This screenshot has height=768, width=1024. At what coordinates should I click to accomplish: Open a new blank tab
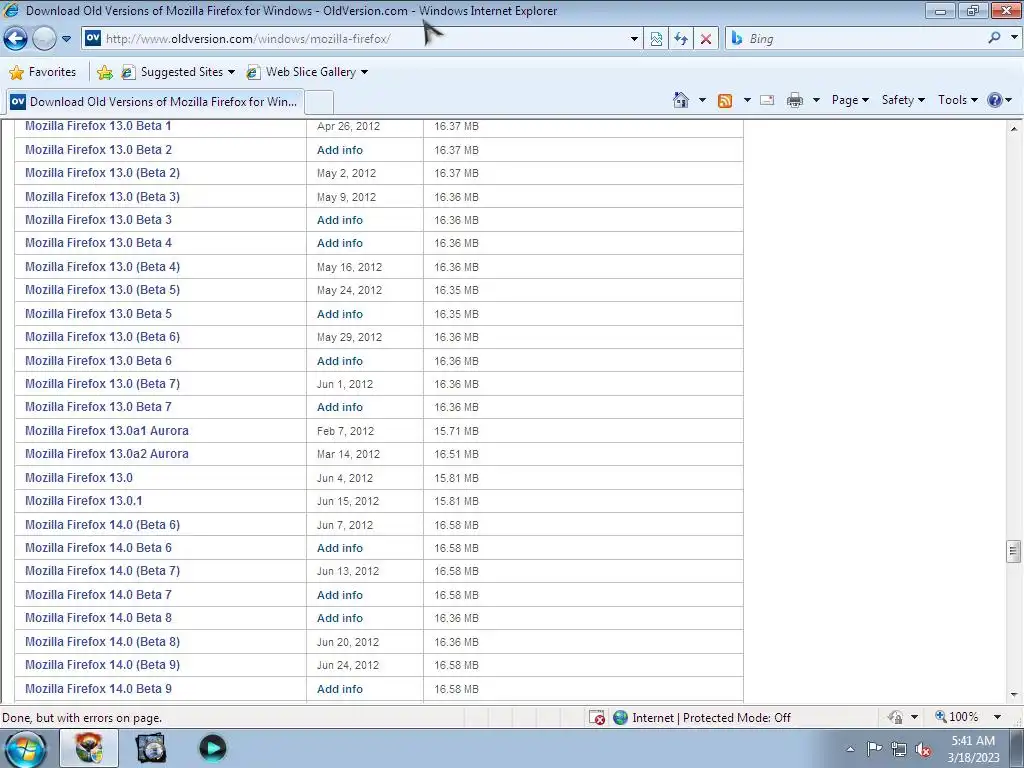[319, 103]
